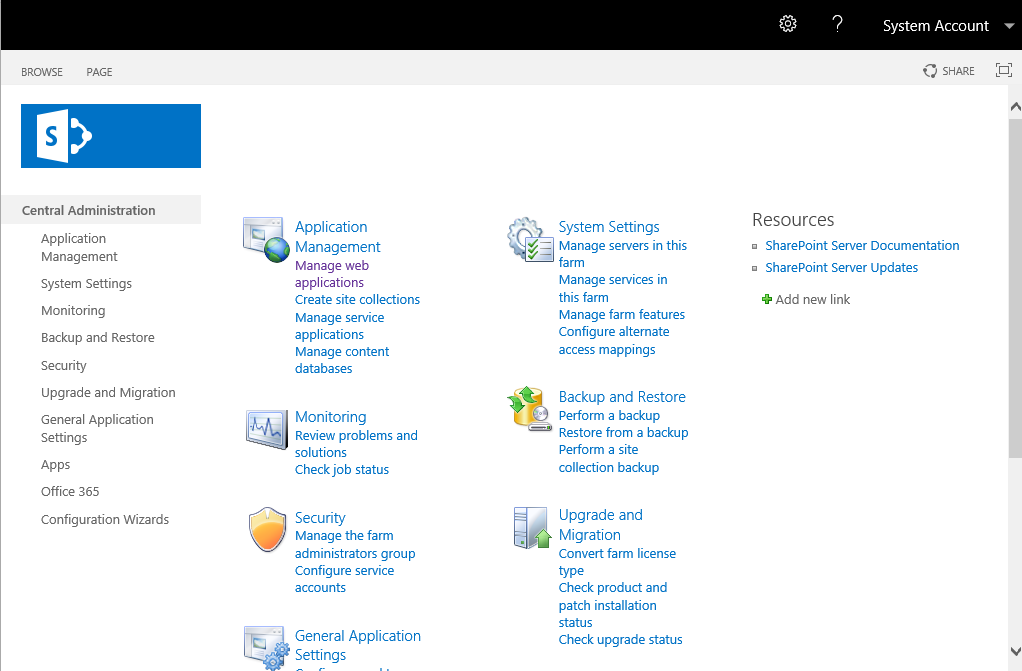Click the Monitoring heading link in main content

330,417
